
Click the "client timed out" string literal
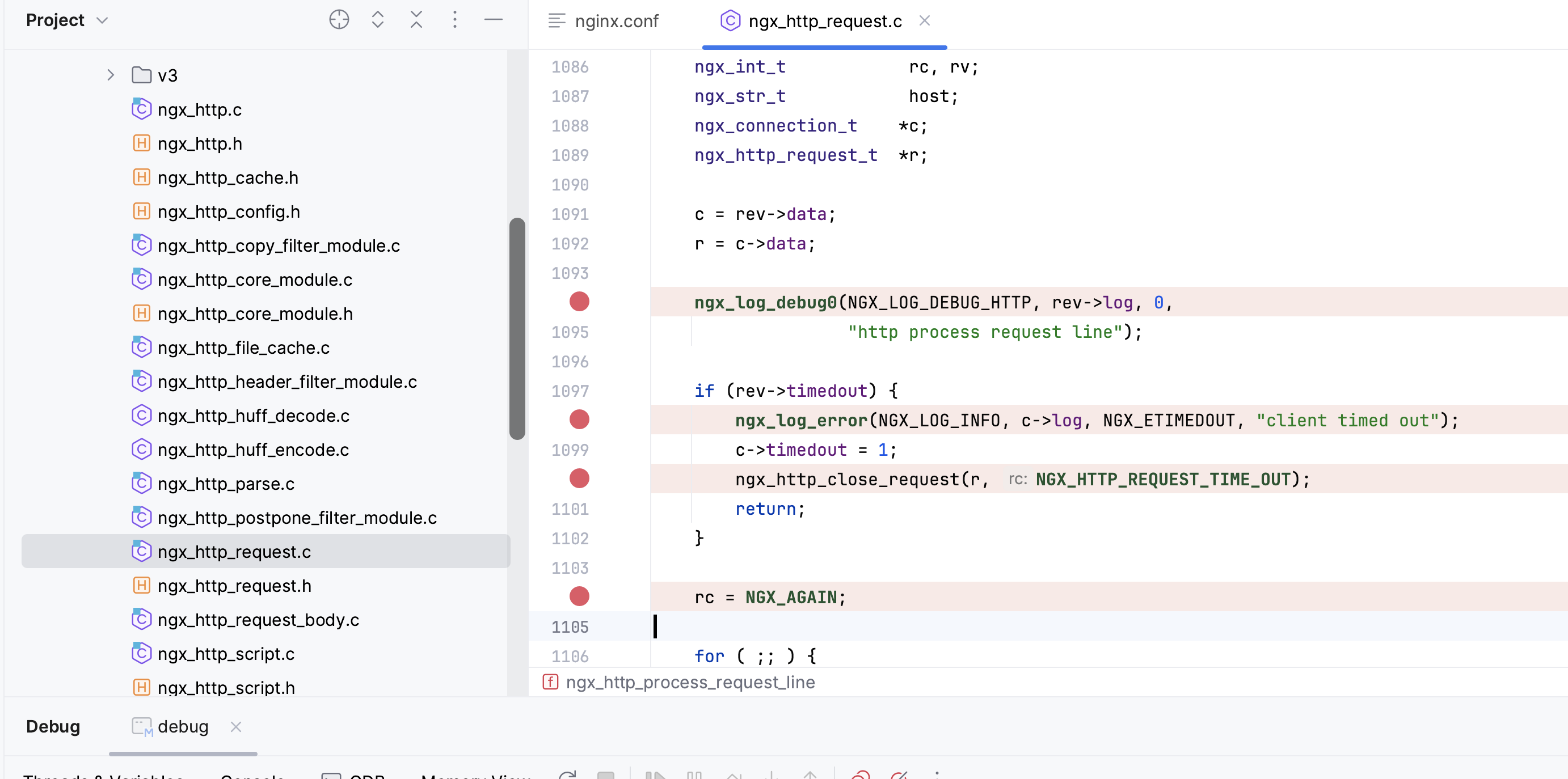pos(1347,420)
